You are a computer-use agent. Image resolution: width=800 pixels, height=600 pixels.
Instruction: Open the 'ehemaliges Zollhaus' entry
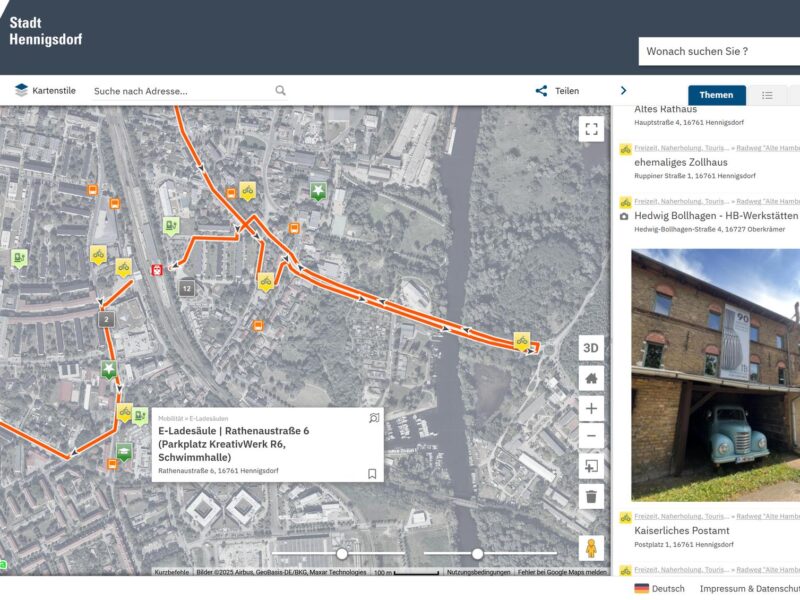coord(681,162)
